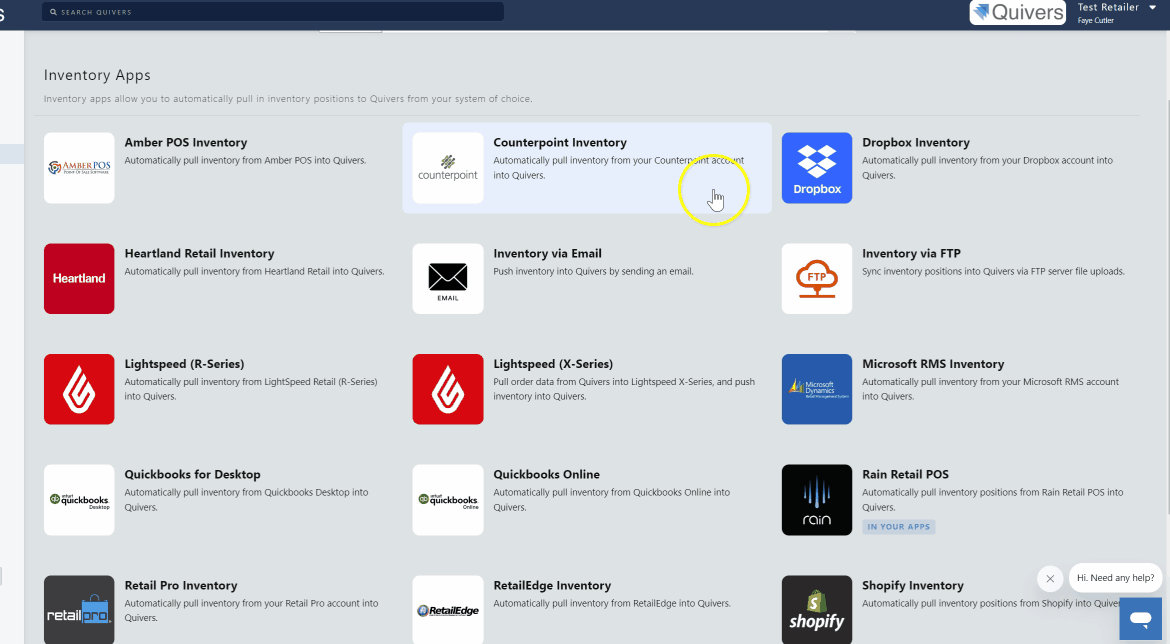Open Lightspeed (X-Series) title

(553, 364)
